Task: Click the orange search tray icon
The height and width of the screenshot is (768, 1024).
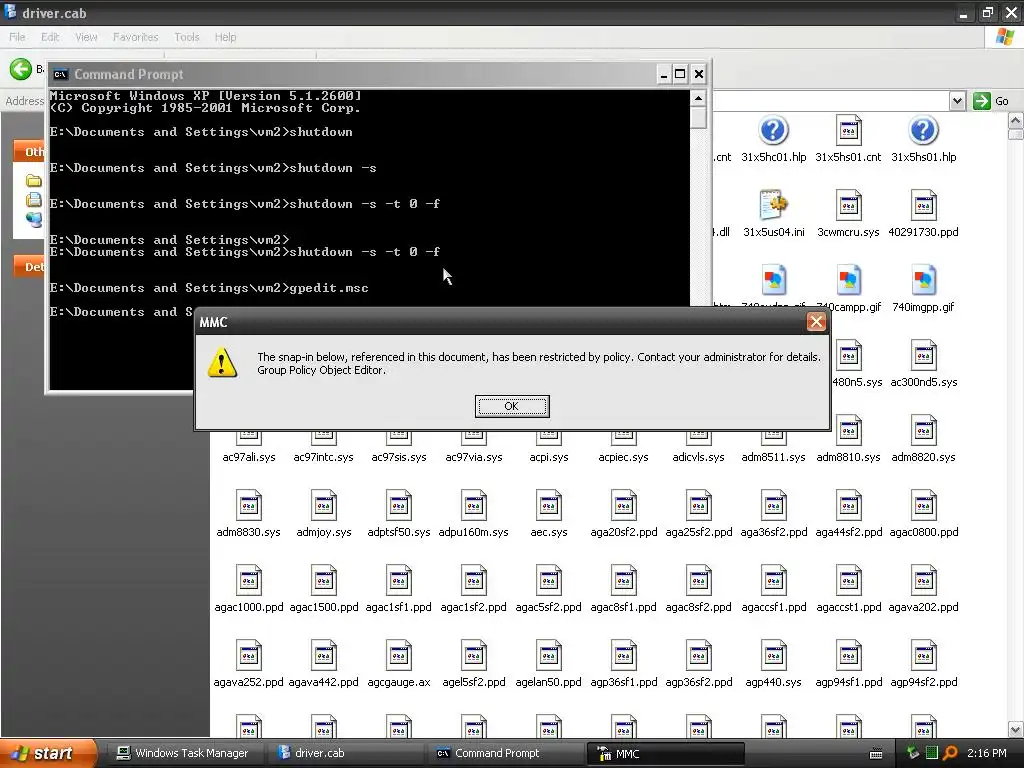Action: pos(950,753)
